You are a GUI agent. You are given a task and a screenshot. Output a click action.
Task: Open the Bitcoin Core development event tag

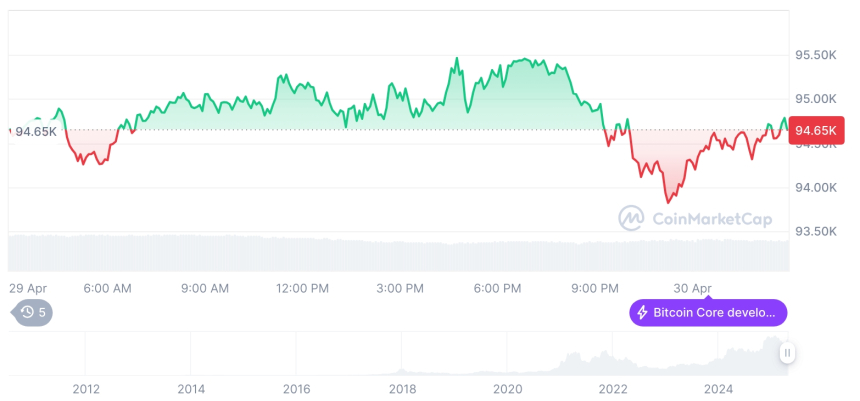point(708,313)
